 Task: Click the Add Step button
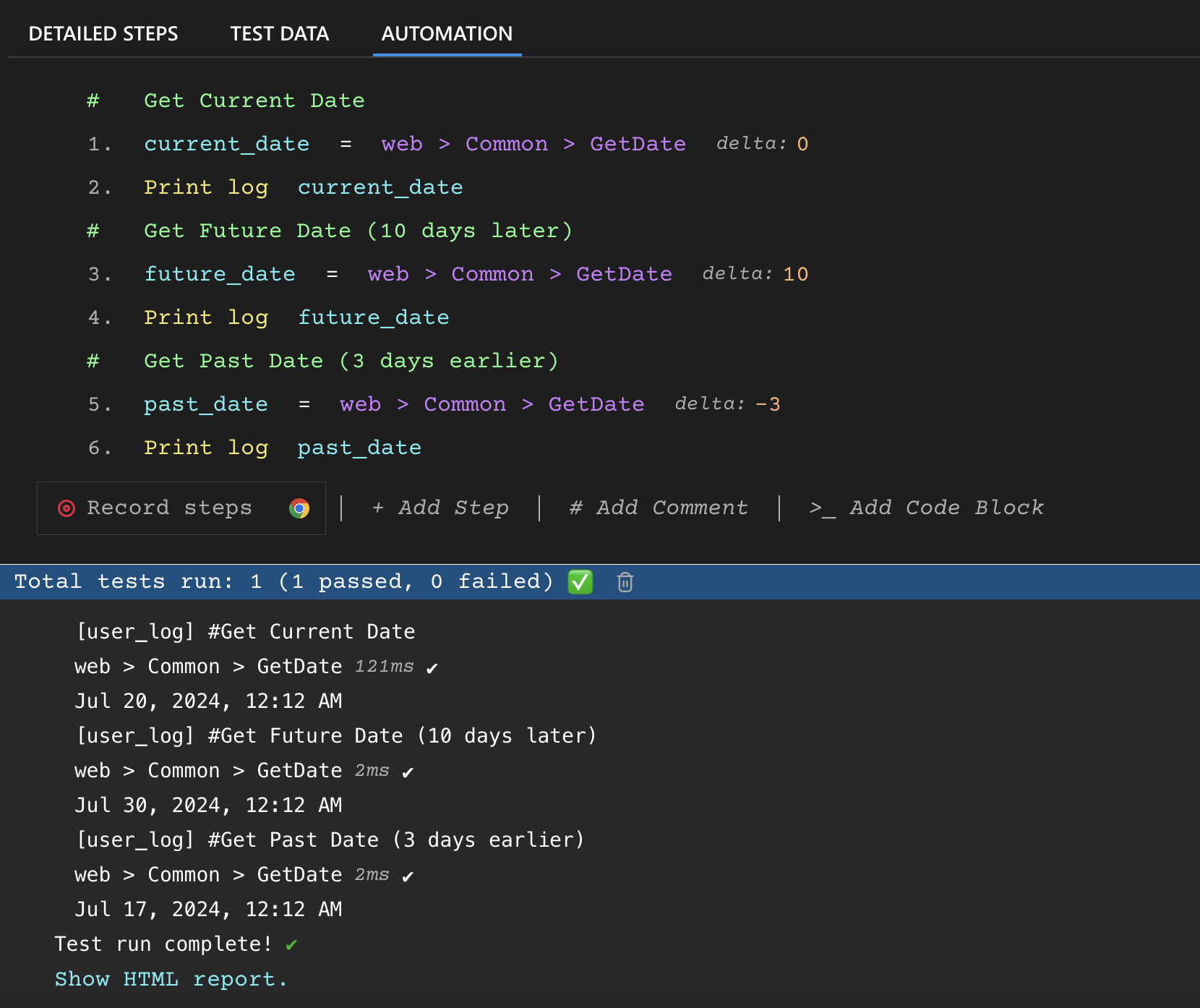pos(440,508)
